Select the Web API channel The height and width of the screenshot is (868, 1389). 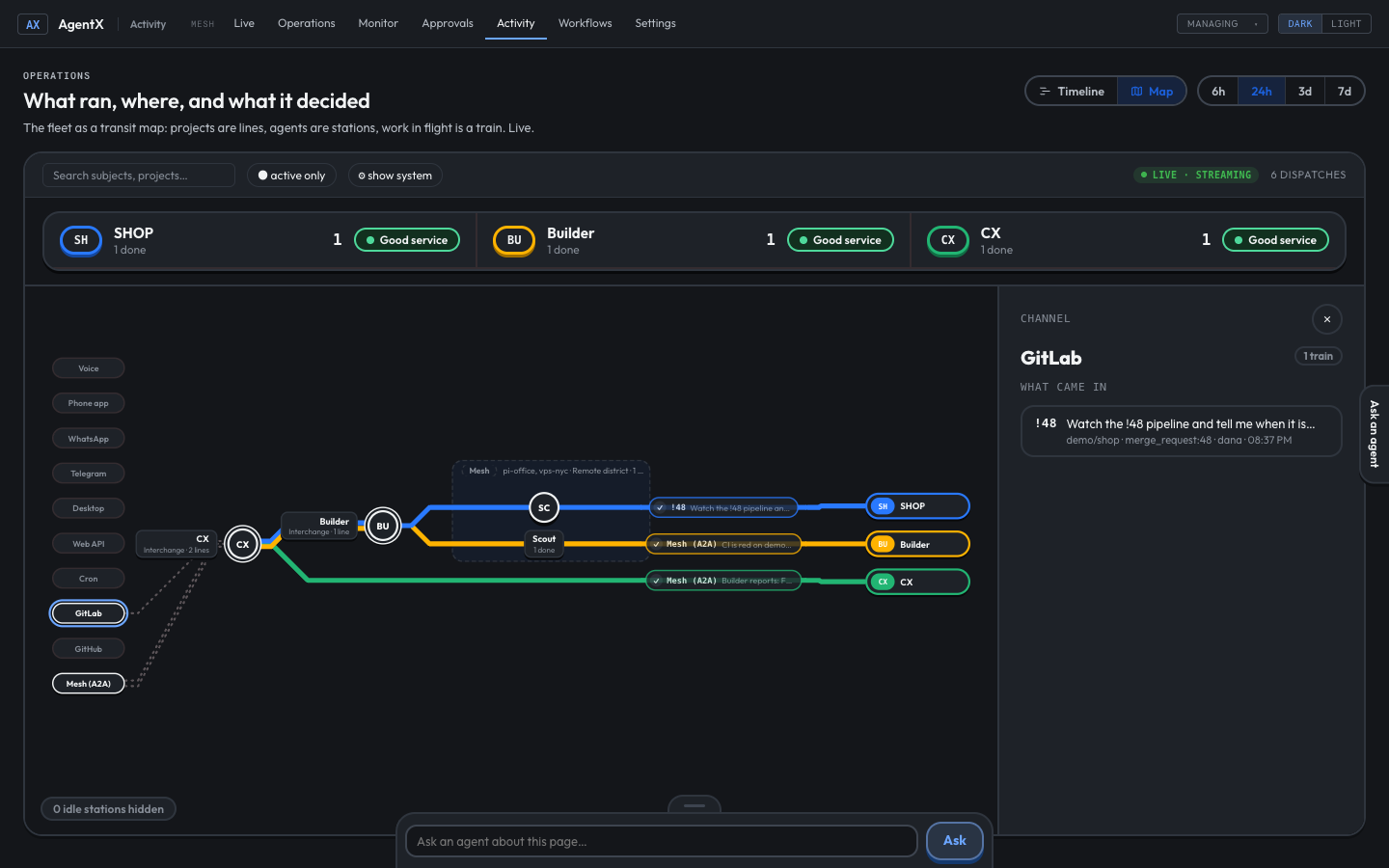[x=89, y=544]
